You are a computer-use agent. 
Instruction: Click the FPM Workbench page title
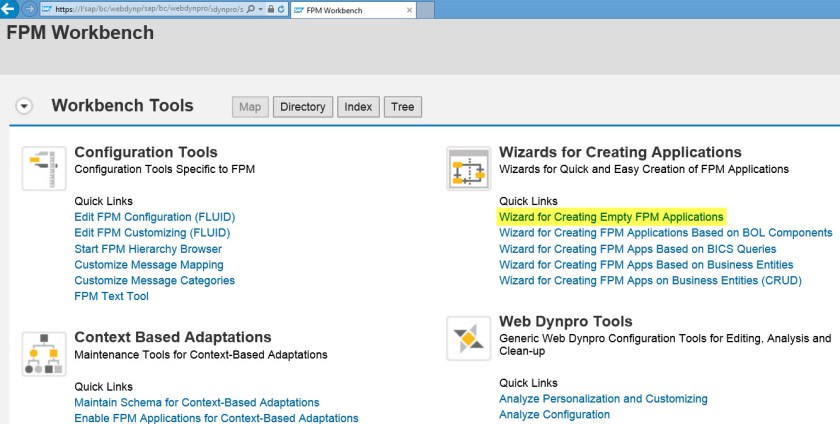click(80, 33)
